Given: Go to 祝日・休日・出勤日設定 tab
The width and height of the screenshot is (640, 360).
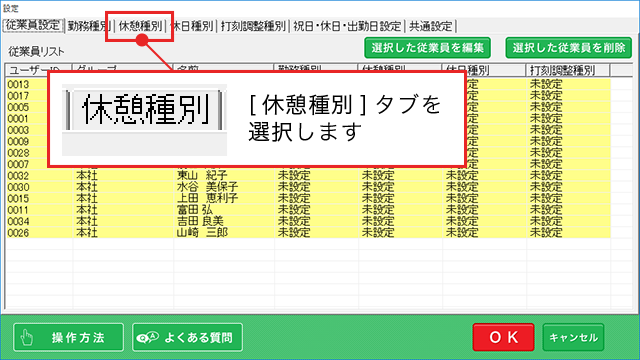Looking at the screenshot, I should point(347,26).
